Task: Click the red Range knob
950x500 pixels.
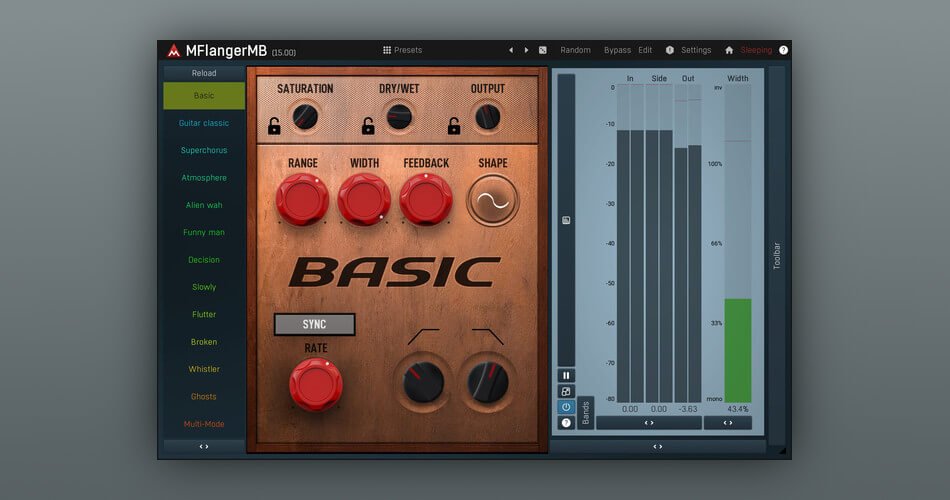Action: 302,199
